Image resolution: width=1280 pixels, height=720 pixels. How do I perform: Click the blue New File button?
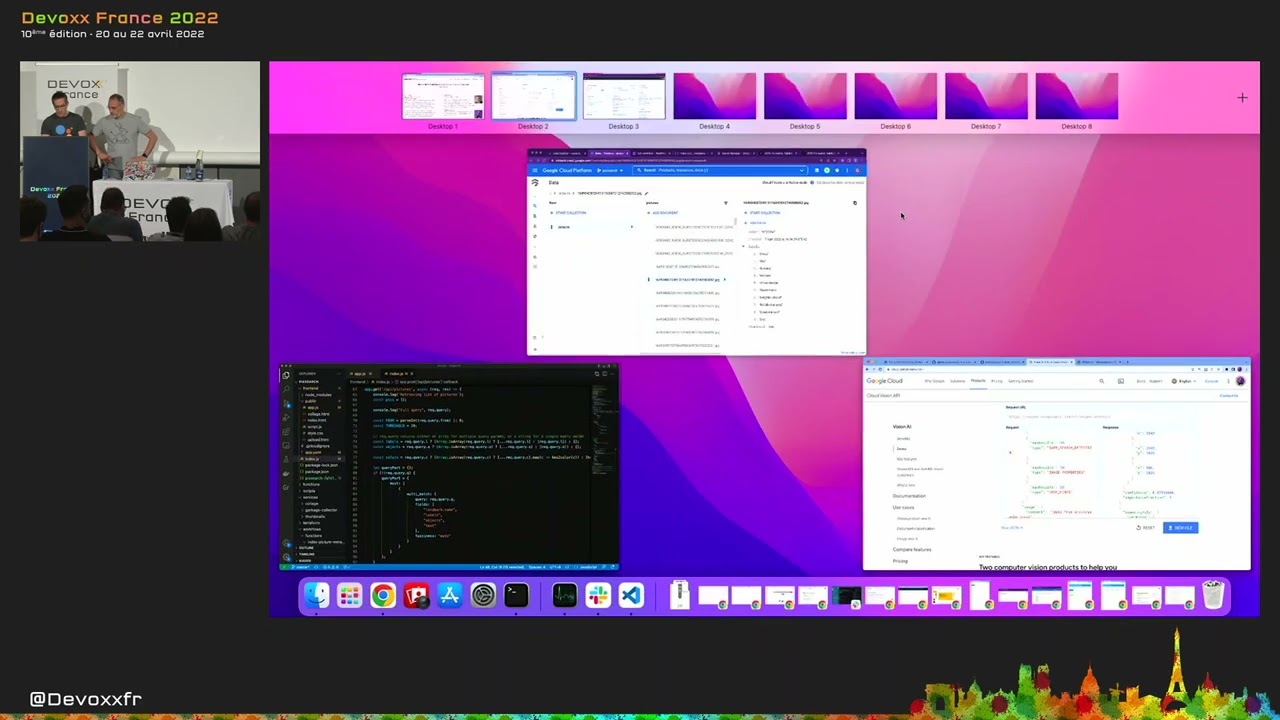[1180, 528]
